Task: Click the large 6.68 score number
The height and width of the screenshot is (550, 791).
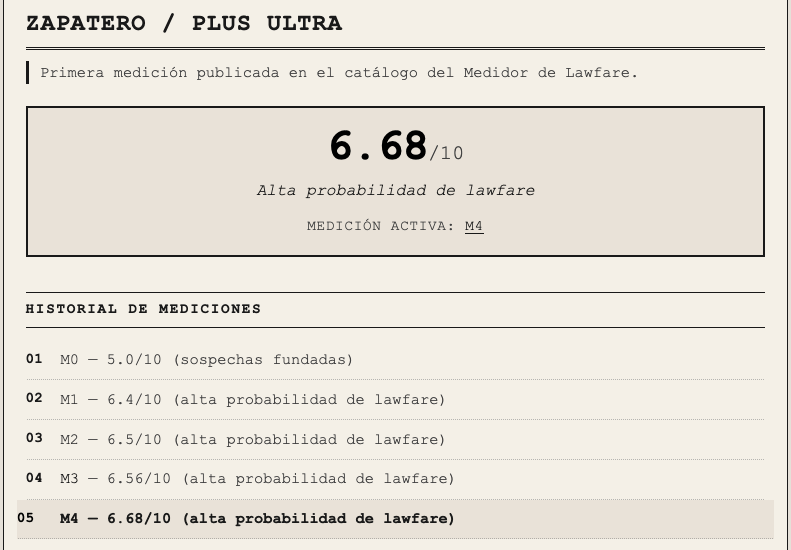Action: click(378, 145)
